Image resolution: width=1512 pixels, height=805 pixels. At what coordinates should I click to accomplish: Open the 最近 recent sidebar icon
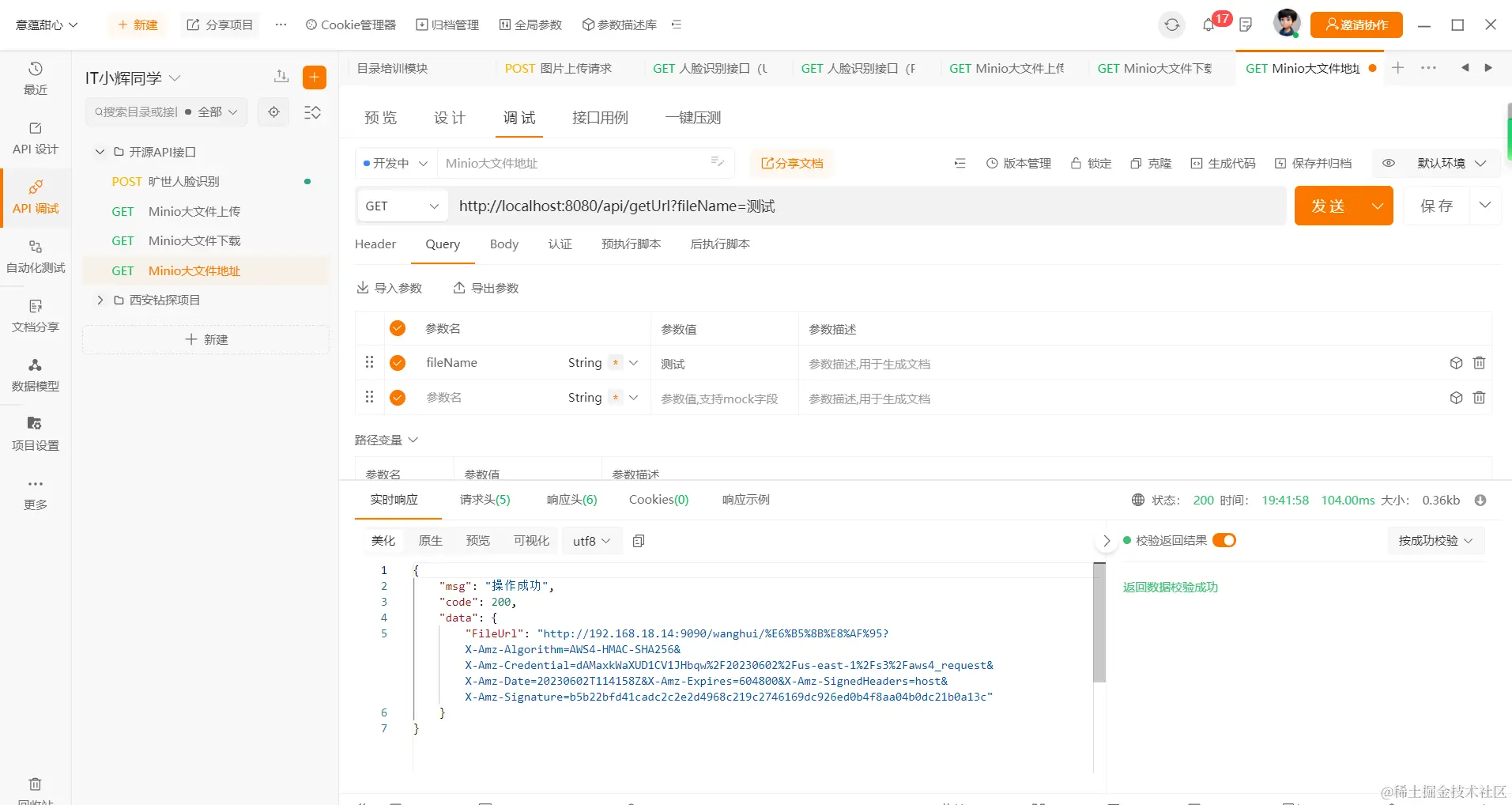35,78
